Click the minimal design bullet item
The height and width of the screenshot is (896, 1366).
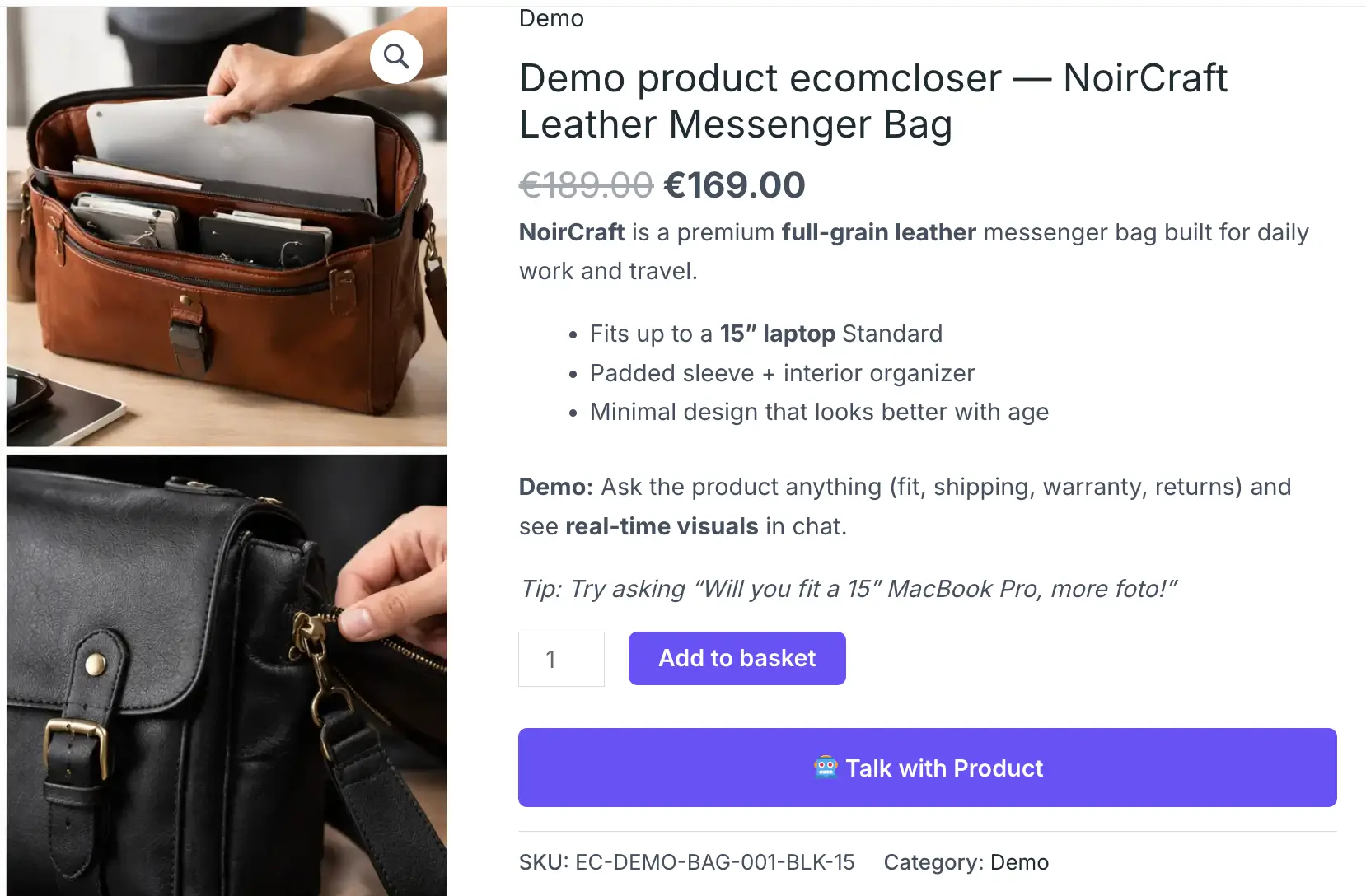[x=818, y=412]
